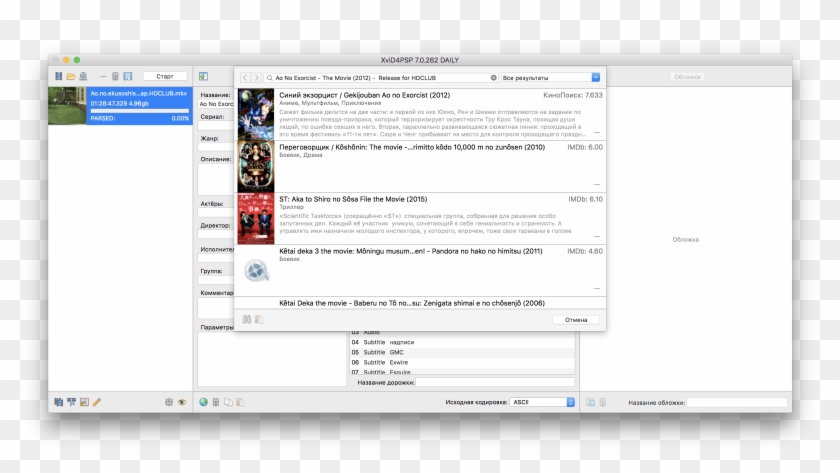Click the gear settings icon in bottom bar

[x=169, y=402]
